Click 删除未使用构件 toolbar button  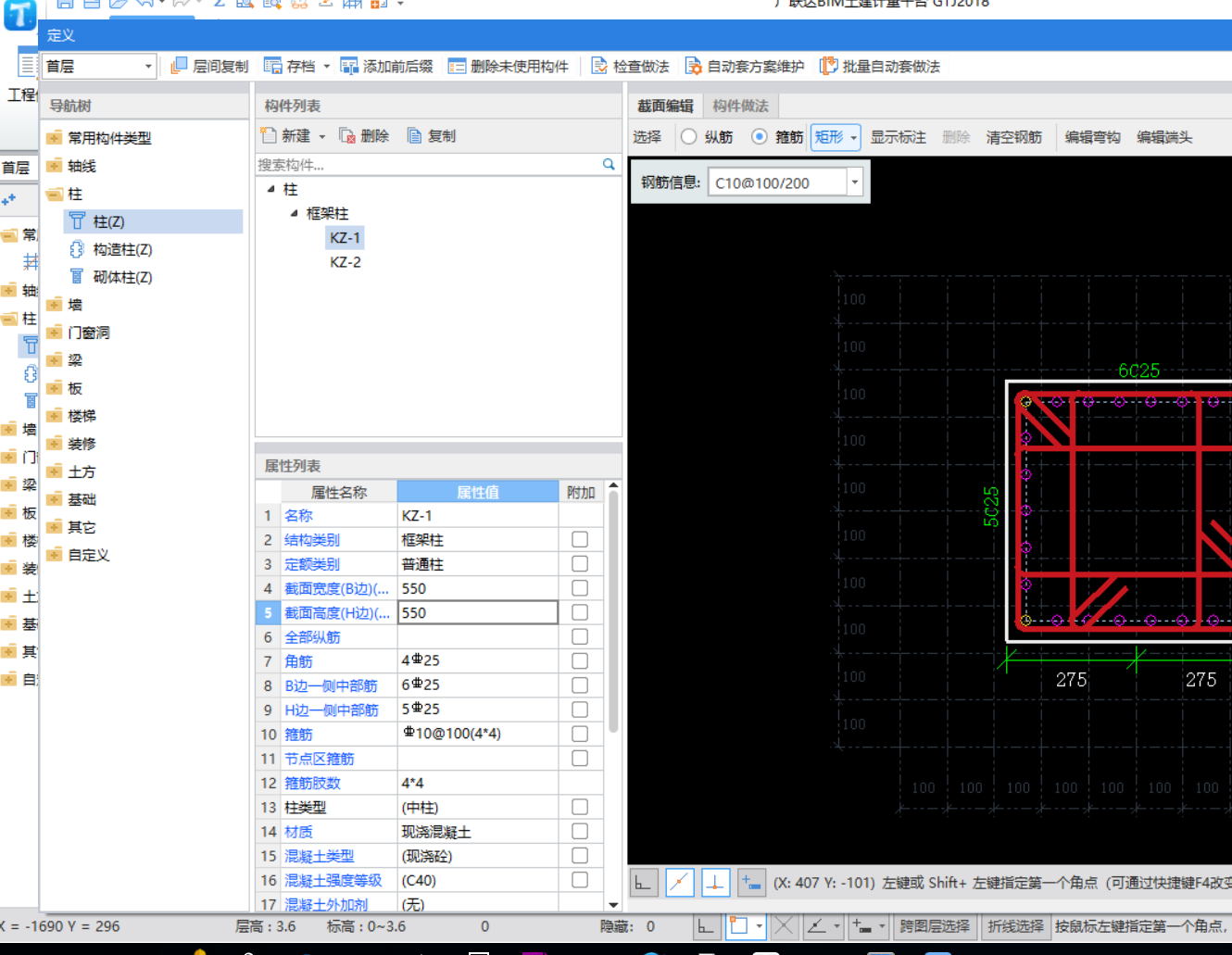(x=509, y=66)
